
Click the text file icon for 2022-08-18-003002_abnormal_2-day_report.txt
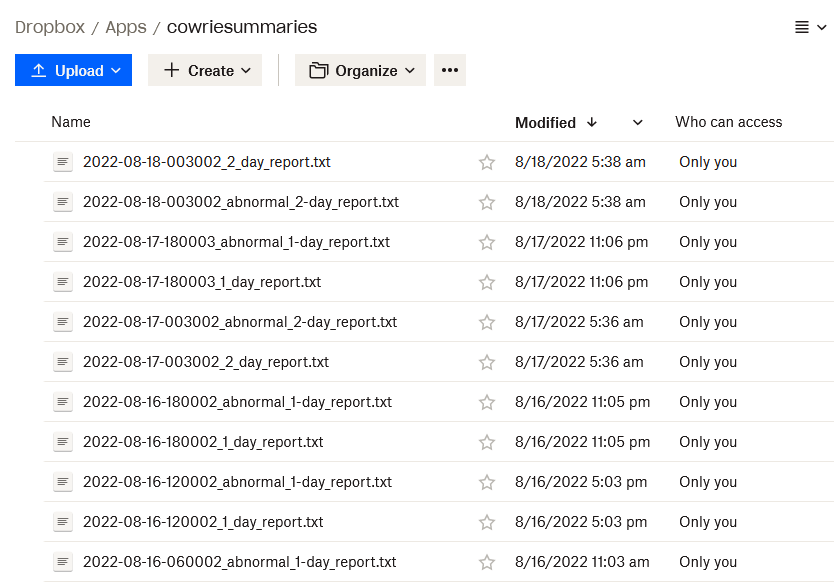click(x=63, y=202)
